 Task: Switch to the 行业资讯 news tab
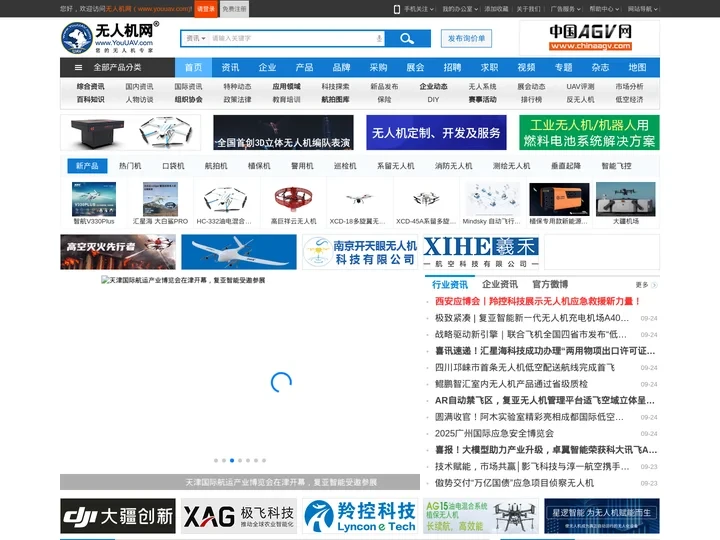pos(450,285)
